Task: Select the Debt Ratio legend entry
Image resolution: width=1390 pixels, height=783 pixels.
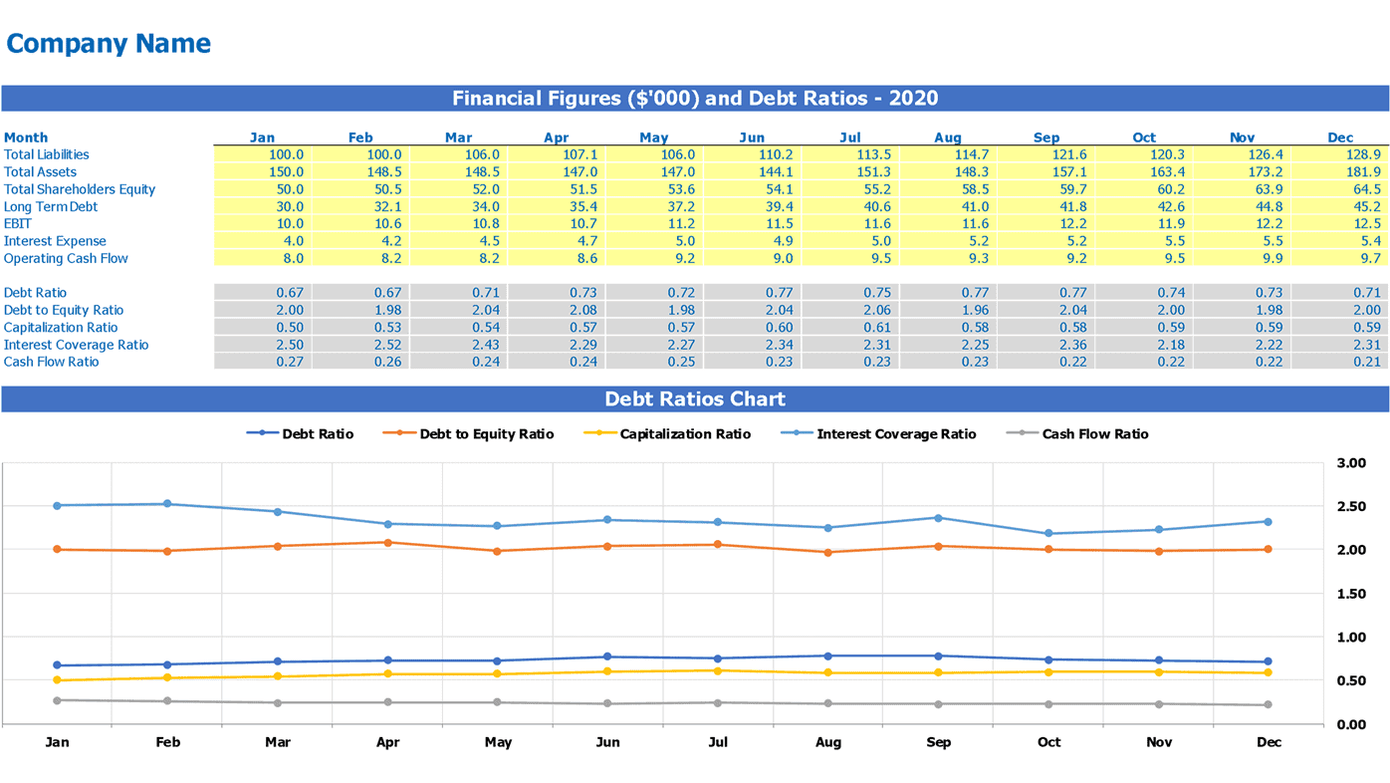Action: (x=300, y=434)
